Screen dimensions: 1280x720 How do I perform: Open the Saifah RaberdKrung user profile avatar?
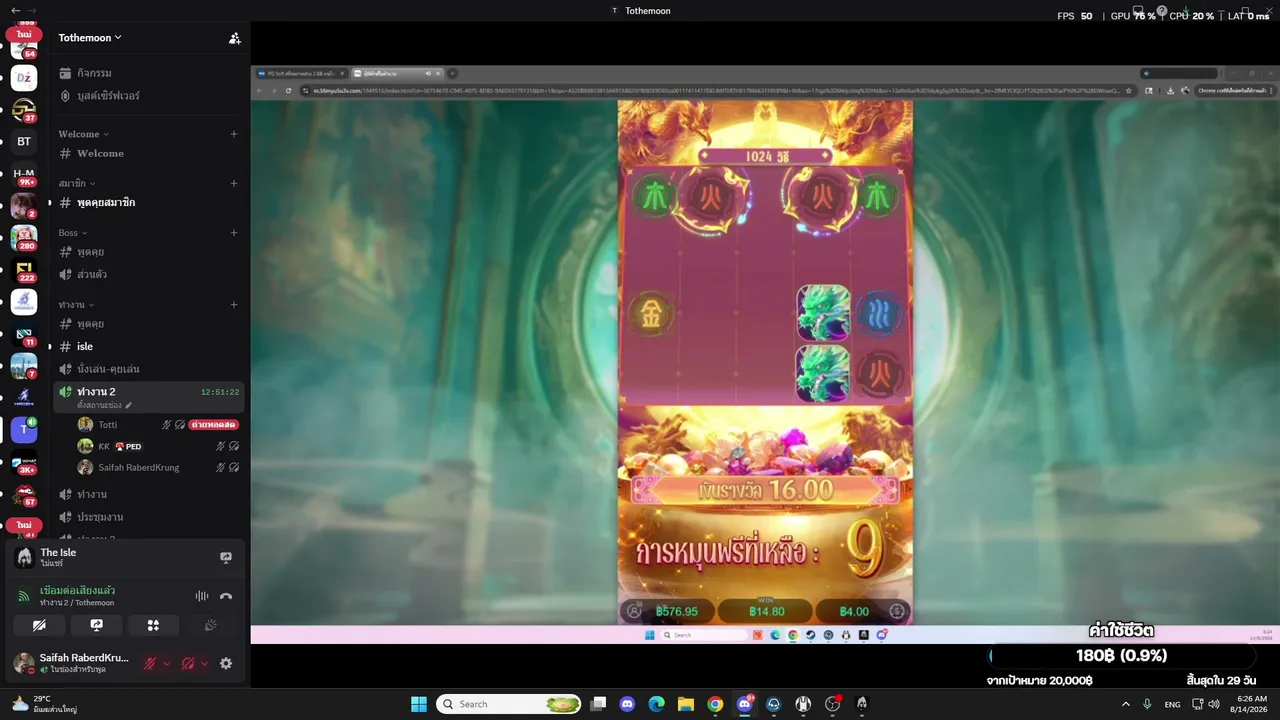point(24,662)
